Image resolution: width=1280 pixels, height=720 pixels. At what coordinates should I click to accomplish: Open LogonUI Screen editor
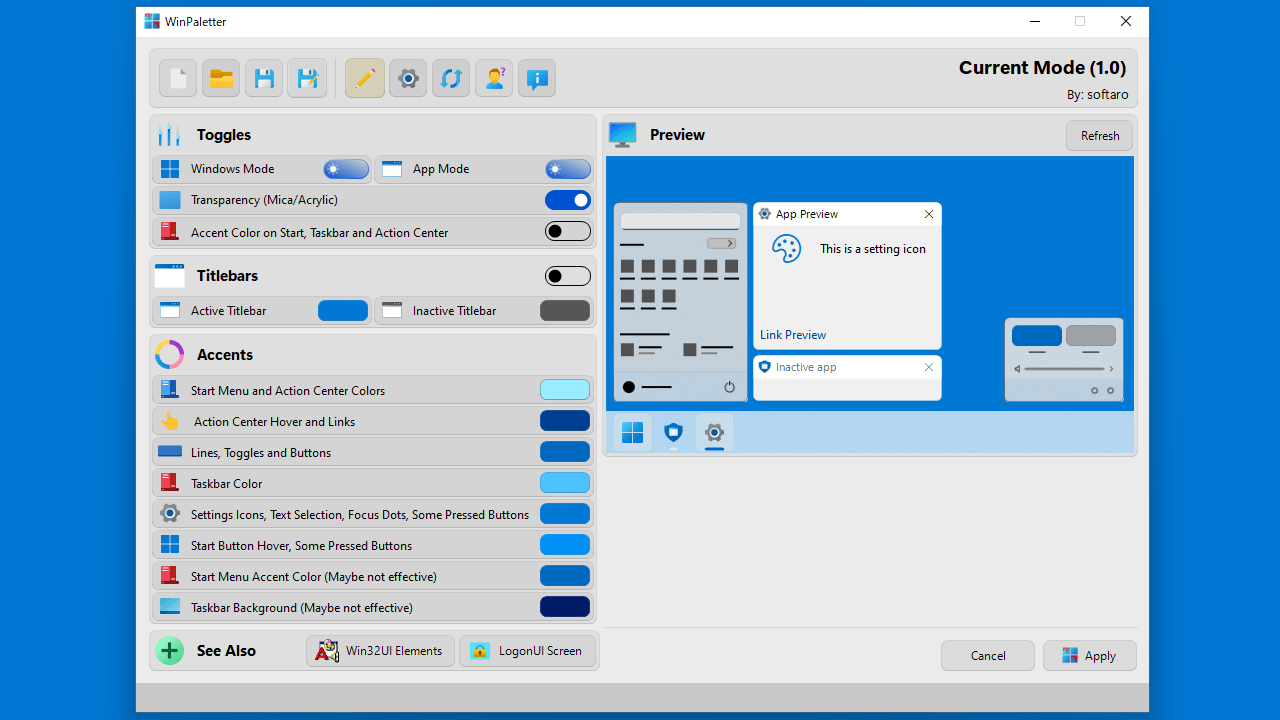528,651
